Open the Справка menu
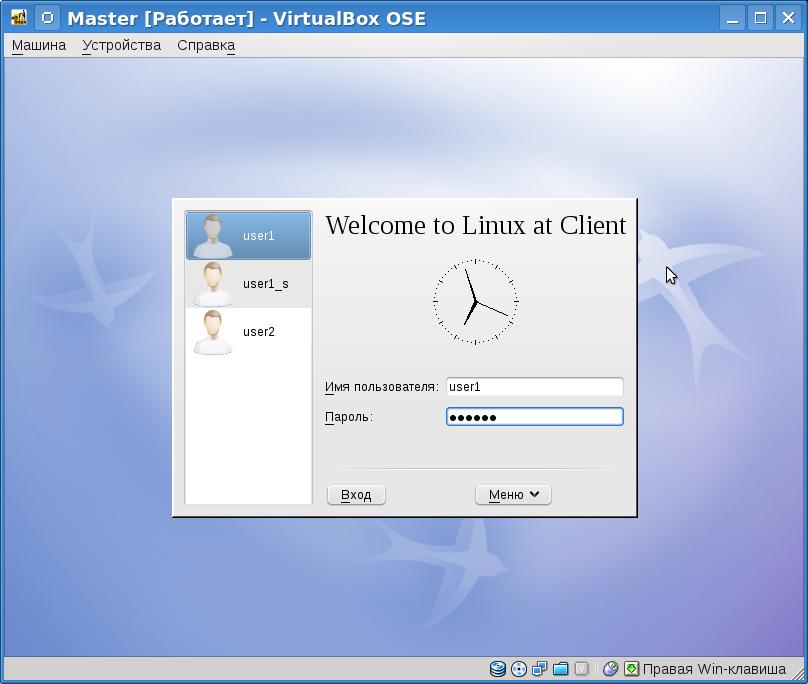This screenshot has height=684, width=808. click(x=206, y=45)
